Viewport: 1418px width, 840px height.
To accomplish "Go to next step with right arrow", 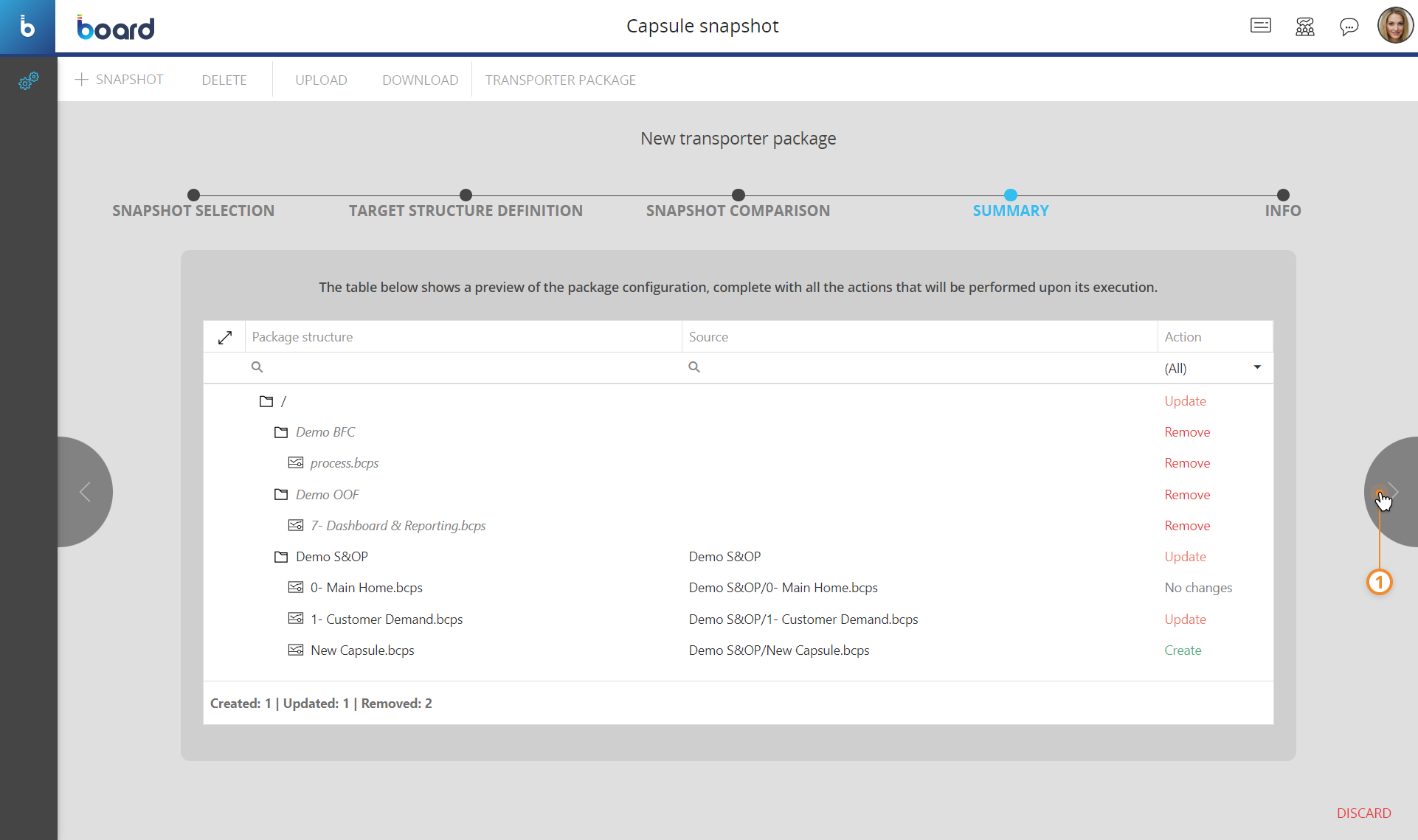I will 1392,492.
